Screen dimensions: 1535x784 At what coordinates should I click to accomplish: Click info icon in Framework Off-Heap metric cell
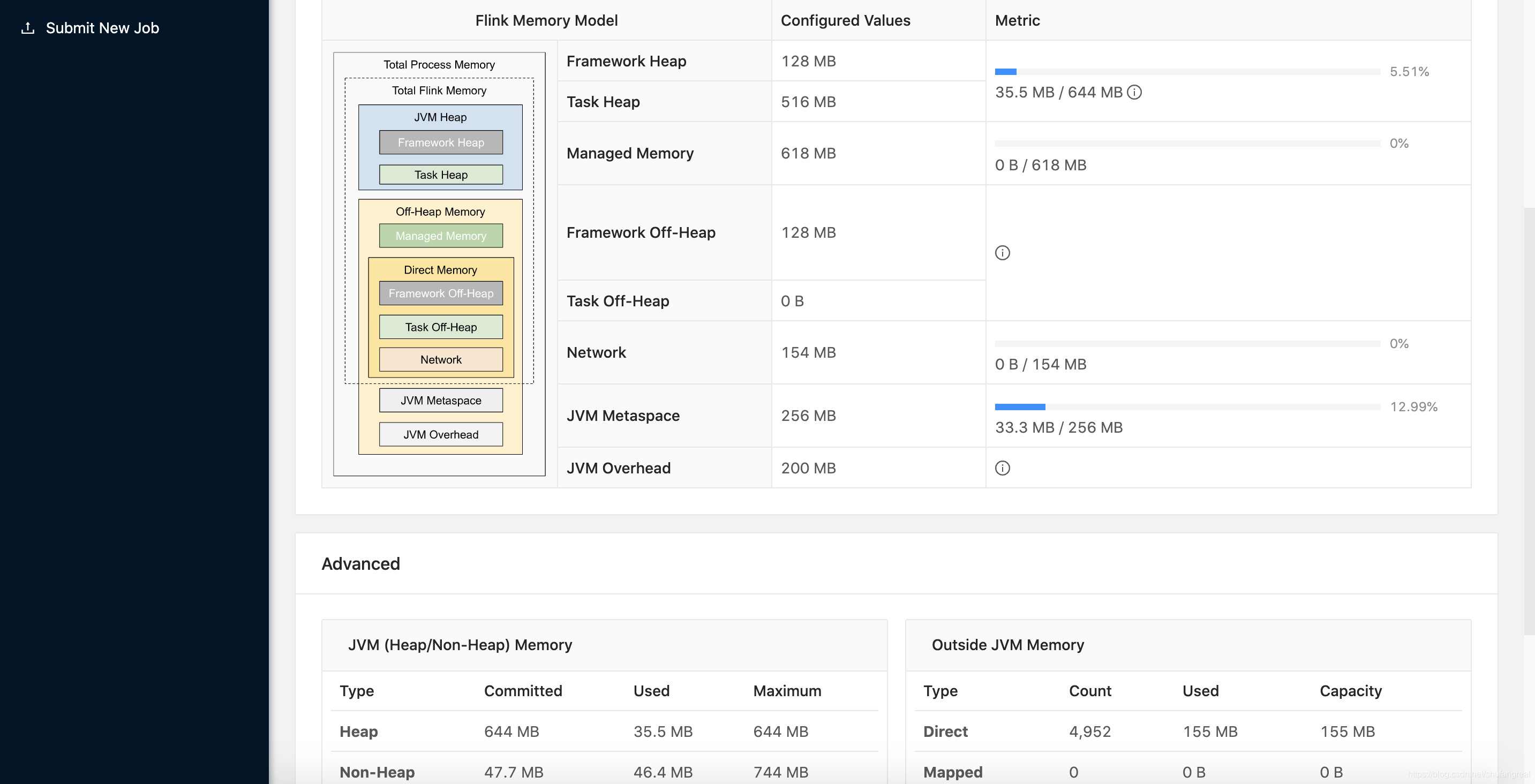(x=1002, y=253)
